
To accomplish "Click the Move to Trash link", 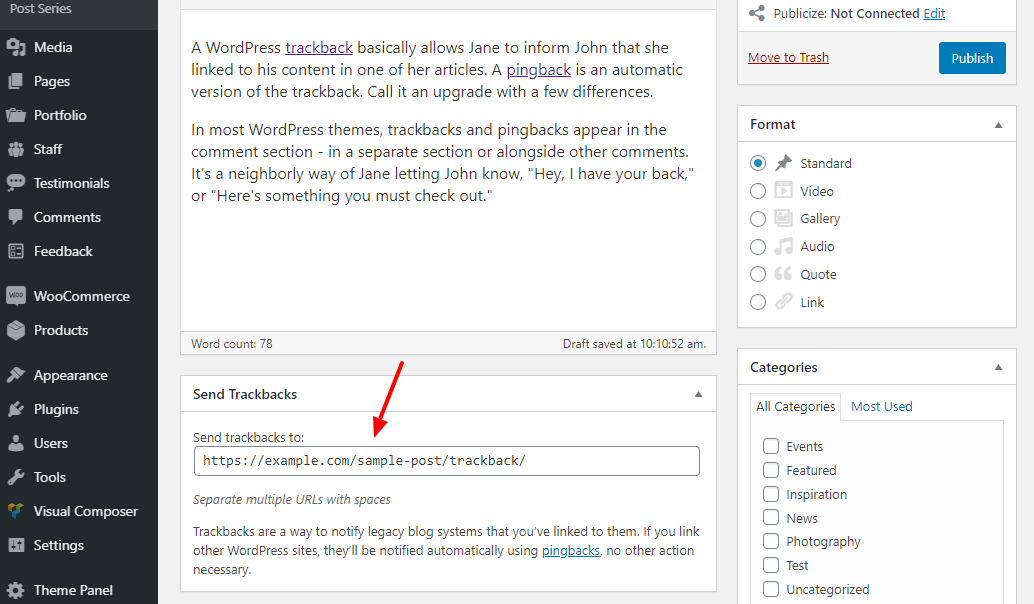I will 788,57.
